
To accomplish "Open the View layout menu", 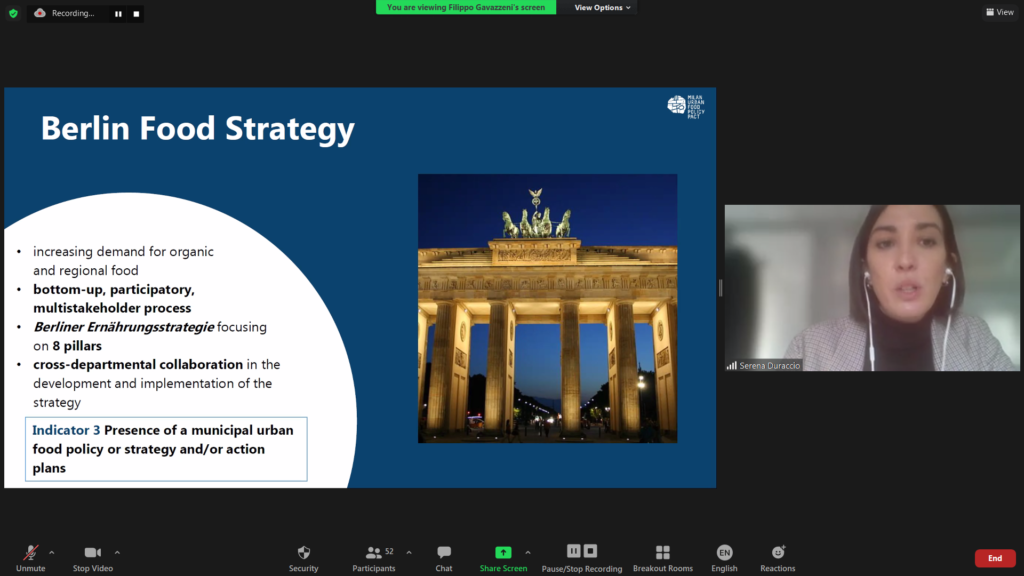I will click(x=1000, y=12).
